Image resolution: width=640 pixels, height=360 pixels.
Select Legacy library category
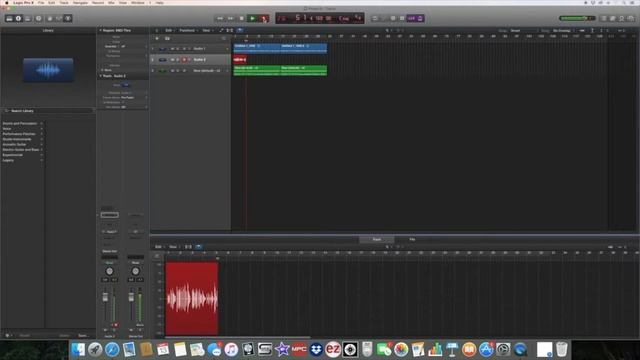point(8,160)
